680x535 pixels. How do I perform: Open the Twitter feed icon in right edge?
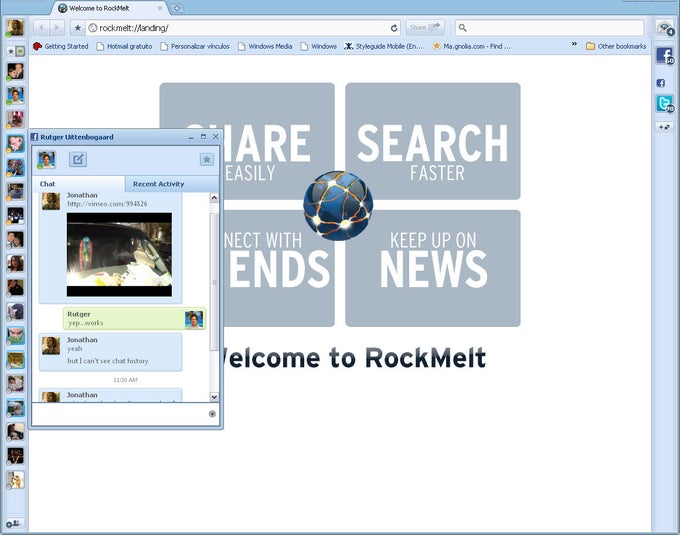click(x=665, y=104)
